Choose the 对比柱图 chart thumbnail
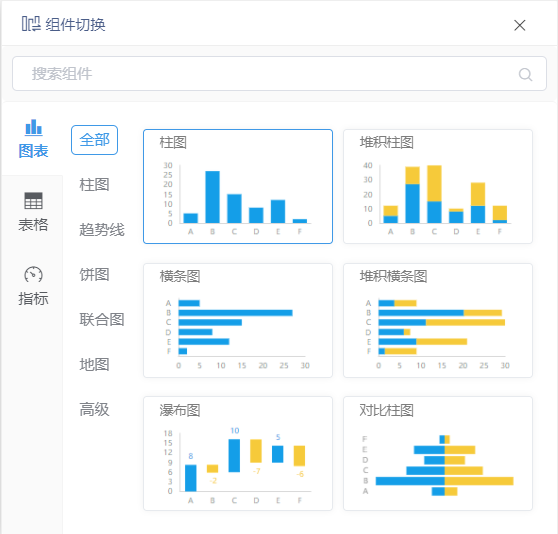 coord(438,454)
